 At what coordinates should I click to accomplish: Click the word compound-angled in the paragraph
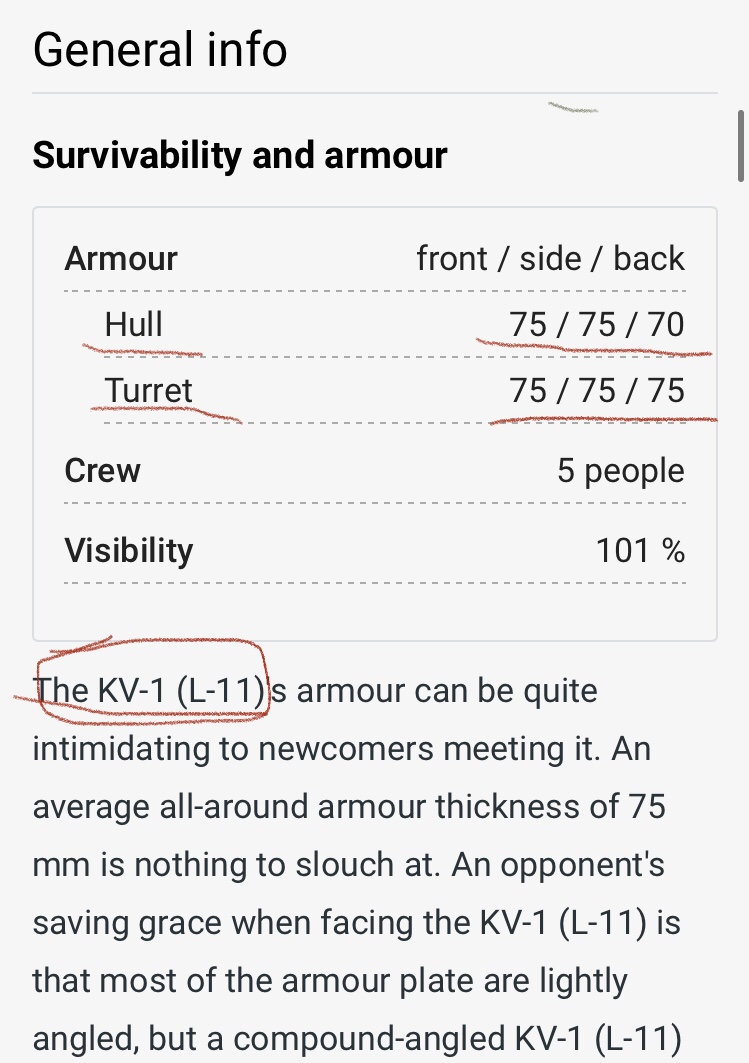coord(371,1039)
